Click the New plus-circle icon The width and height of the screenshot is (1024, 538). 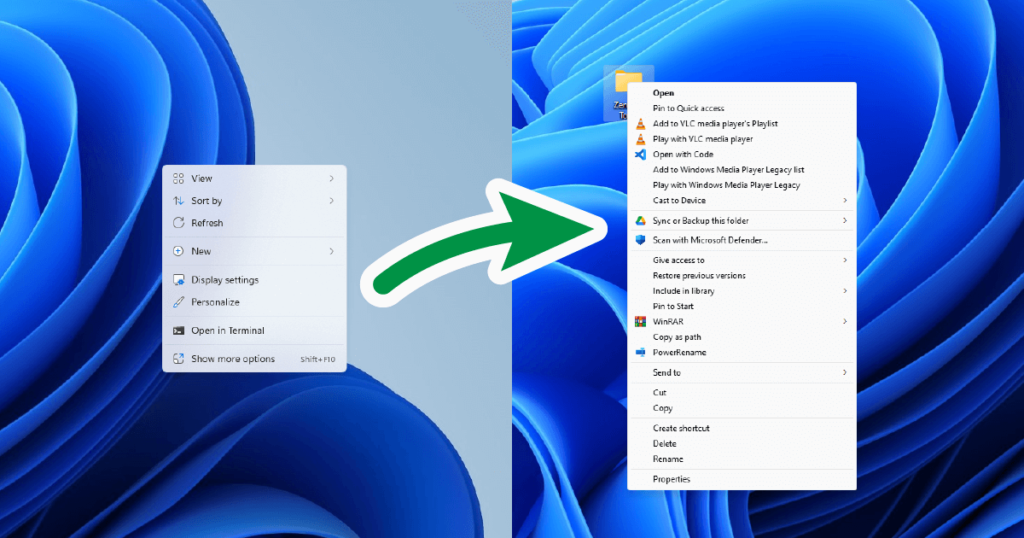coord(178,251)
